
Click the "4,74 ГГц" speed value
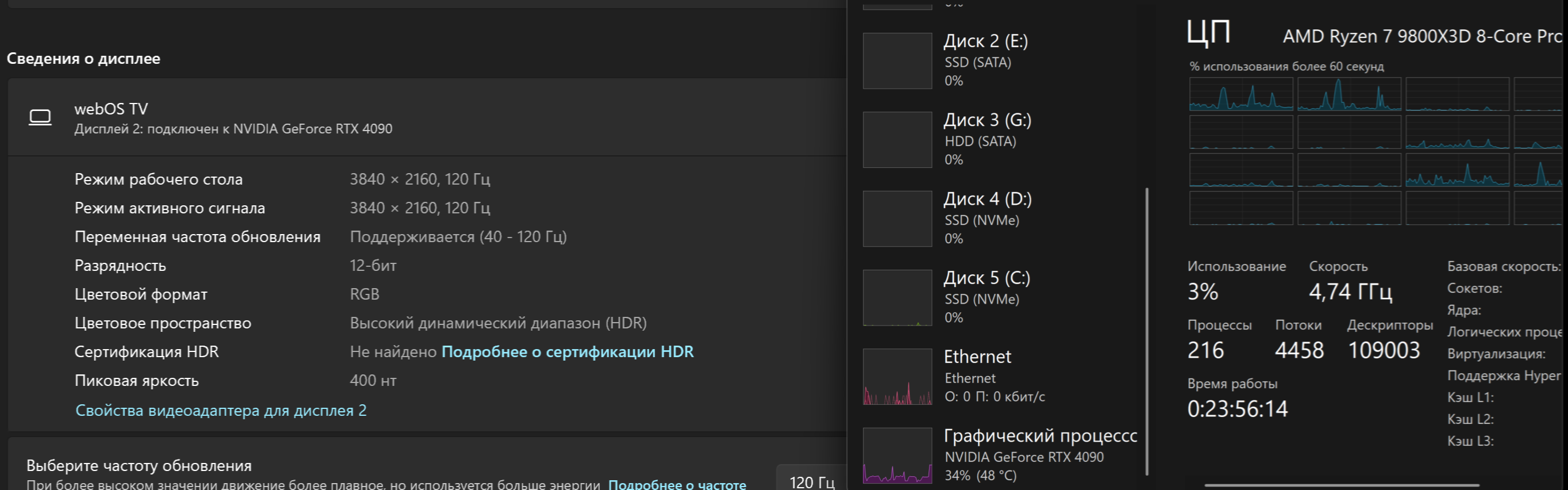1350,292
